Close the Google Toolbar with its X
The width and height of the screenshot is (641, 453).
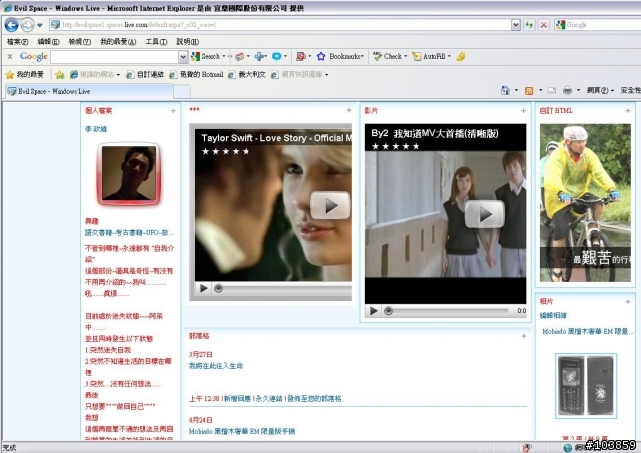pyautogui.click(x=10, y=56)
